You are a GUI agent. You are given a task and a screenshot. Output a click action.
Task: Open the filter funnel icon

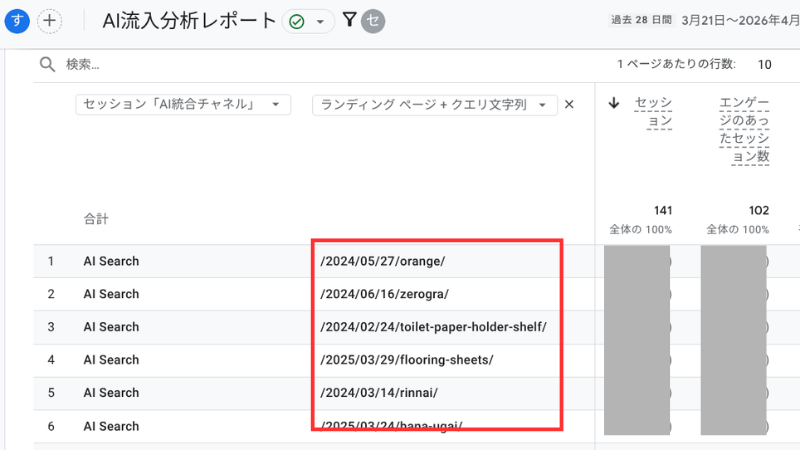(349, 20)
